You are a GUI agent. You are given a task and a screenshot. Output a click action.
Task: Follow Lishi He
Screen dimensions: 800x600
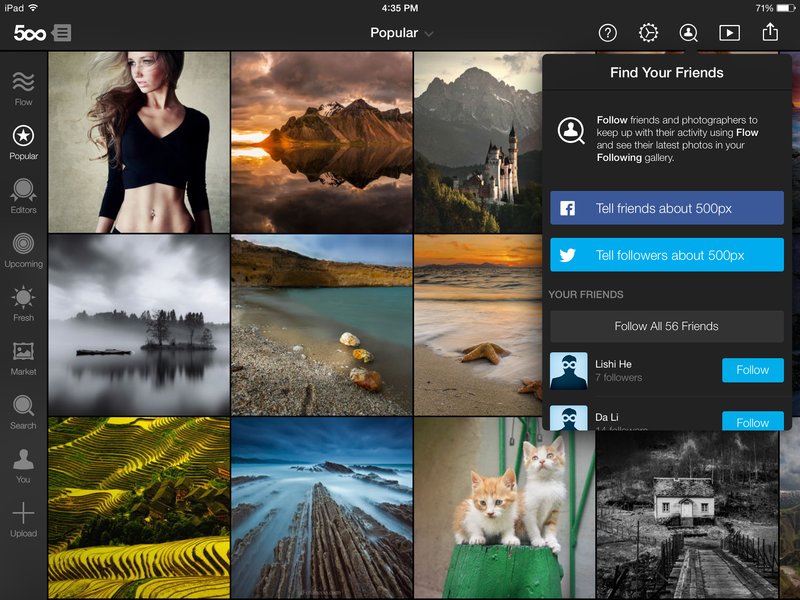pyautogui.click(x=753, y=370)
